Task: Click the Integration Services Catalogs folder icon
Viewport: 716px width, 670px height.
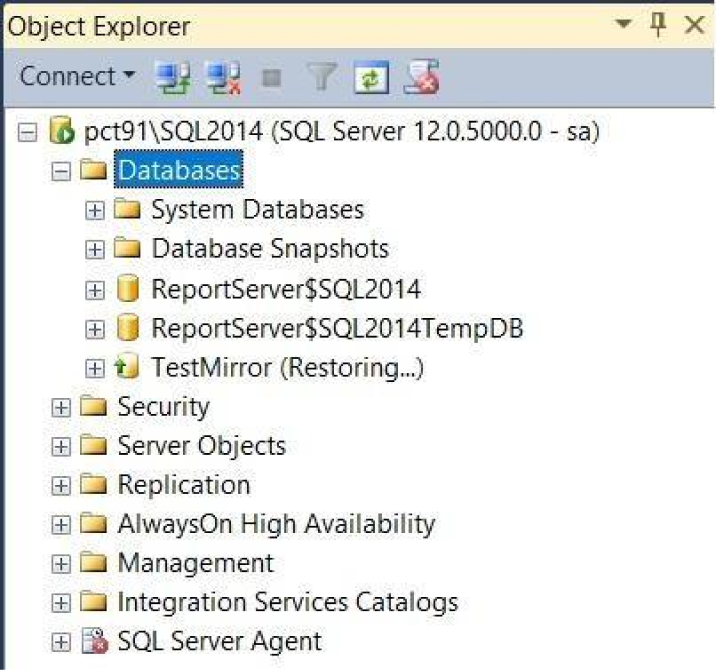Action: coord(94,601)
